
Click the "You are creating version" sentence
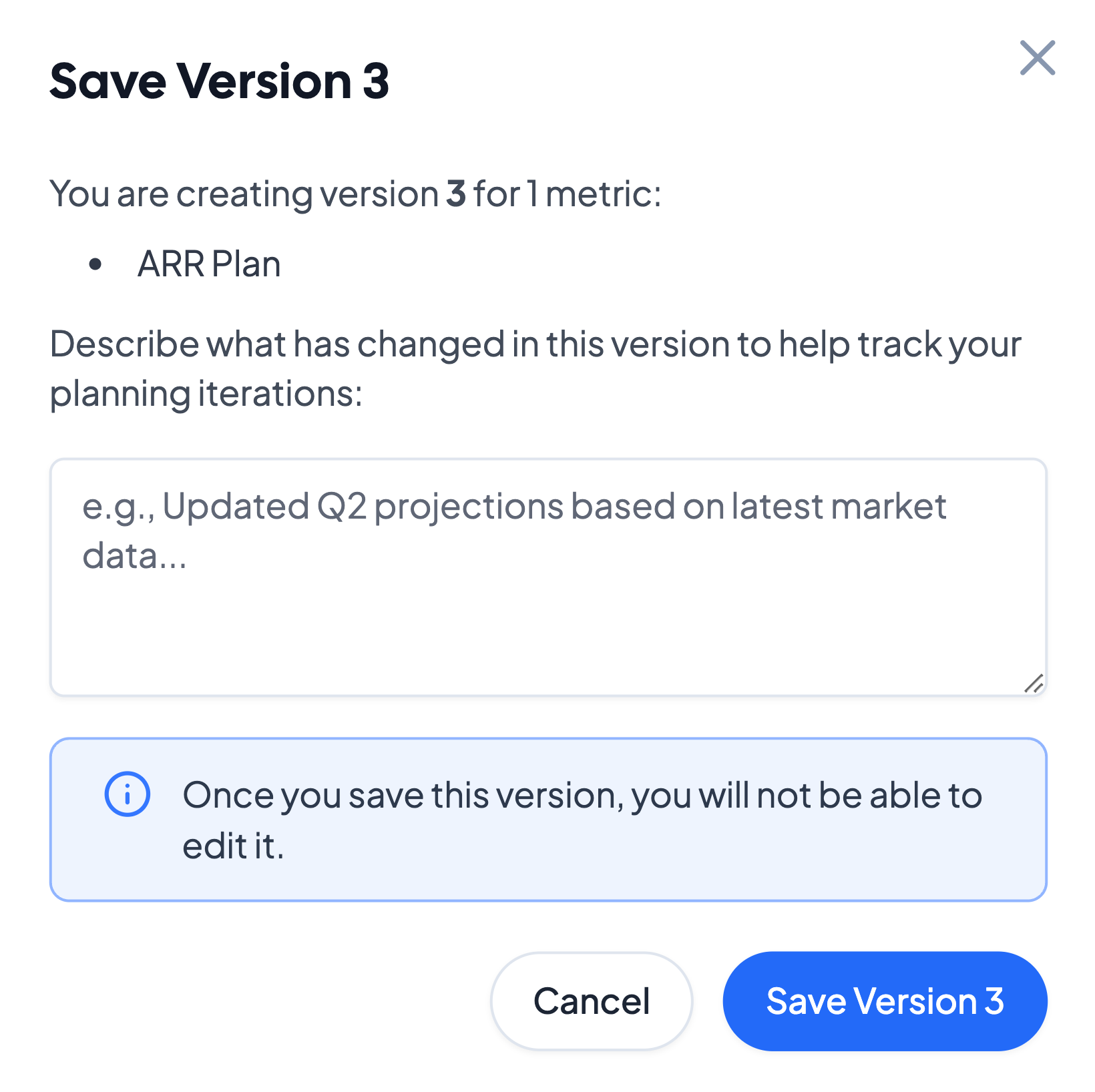click(244, 194)
